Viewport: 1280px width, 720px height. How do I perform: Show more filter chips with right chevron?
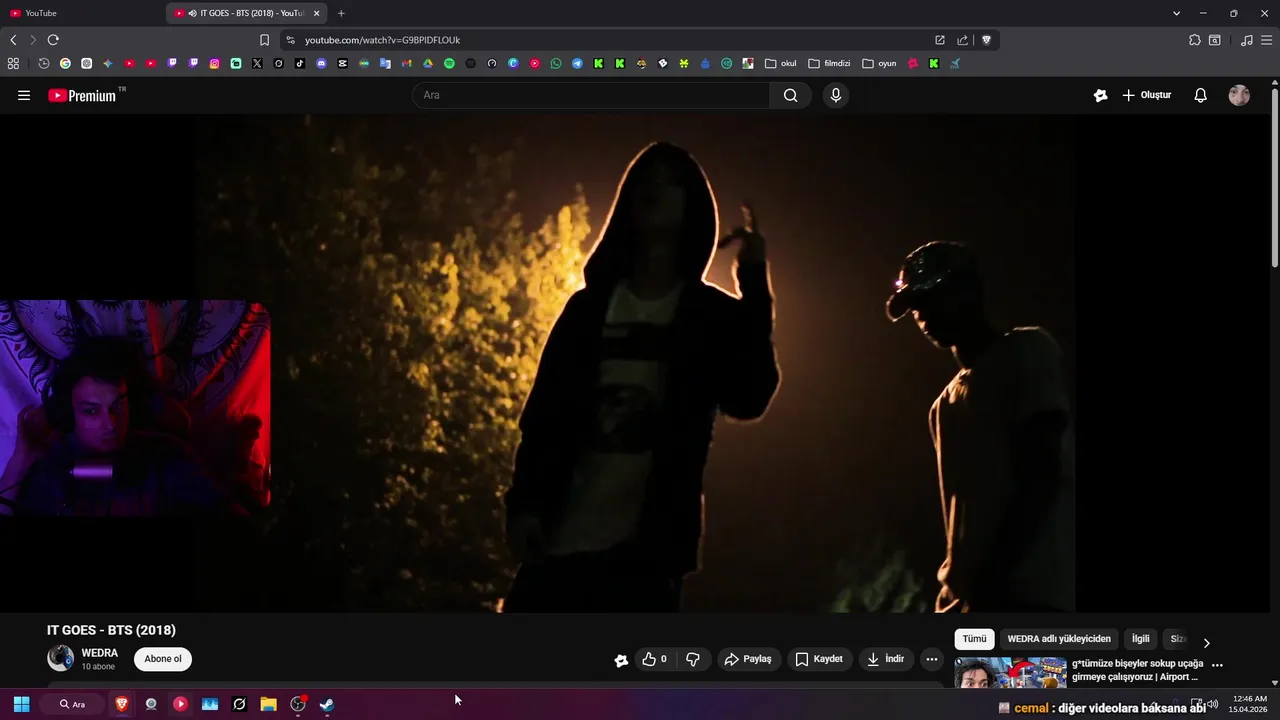(1206, 643)
